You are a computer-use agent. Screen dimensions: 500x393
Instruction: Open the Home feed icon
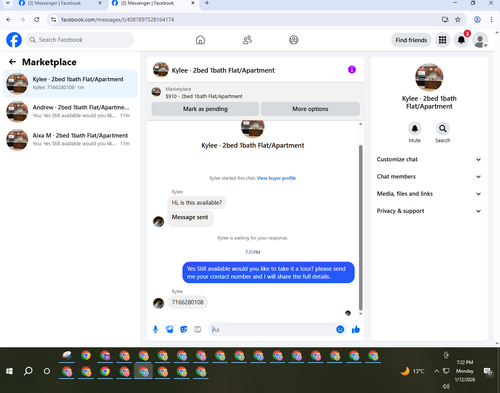pyautogui.click(x=200, y=40)
